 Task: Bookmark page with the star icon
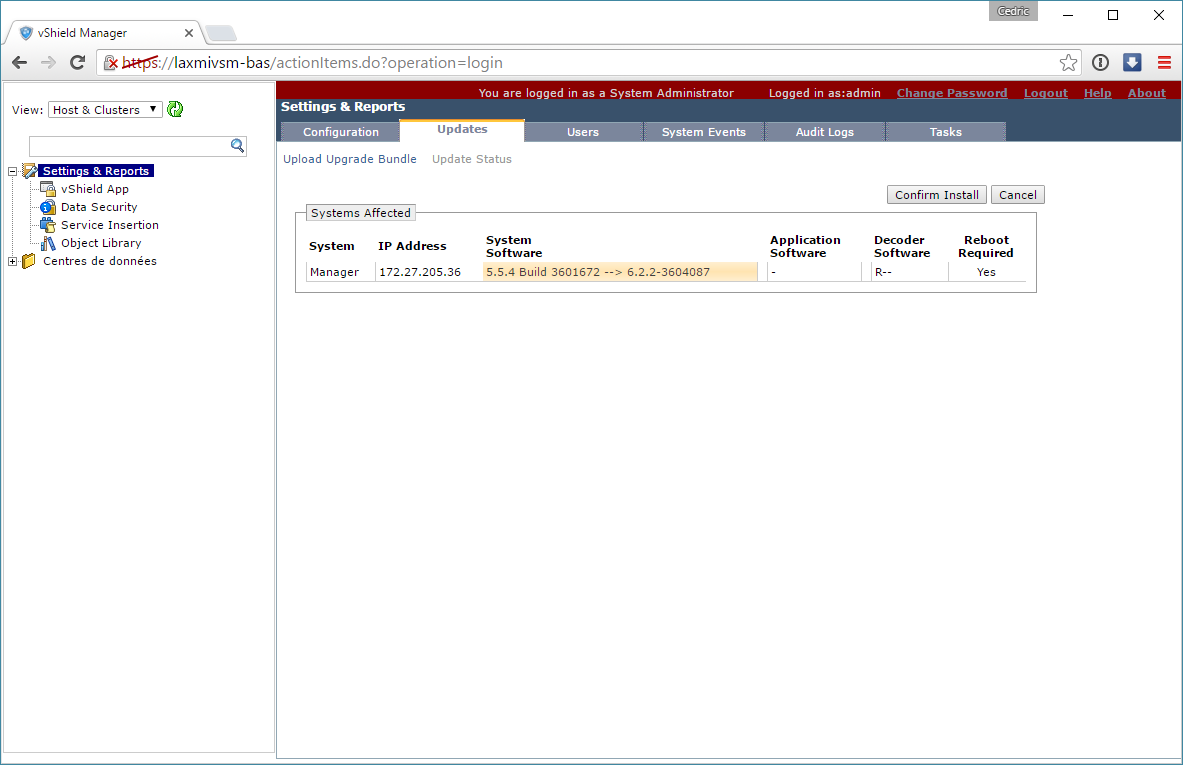coord(1068,63)
